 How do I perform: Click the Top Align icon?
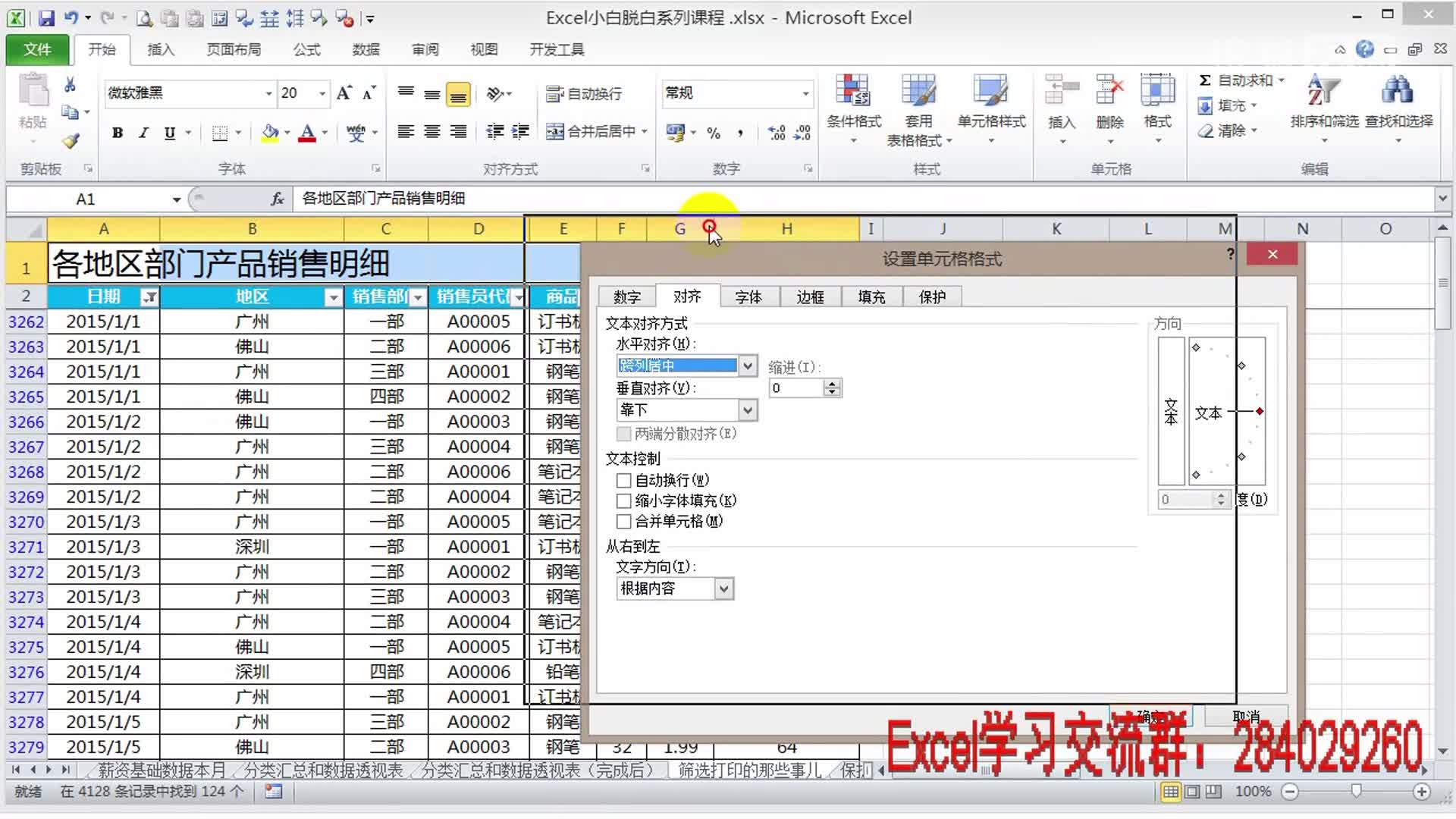[406, 93]
